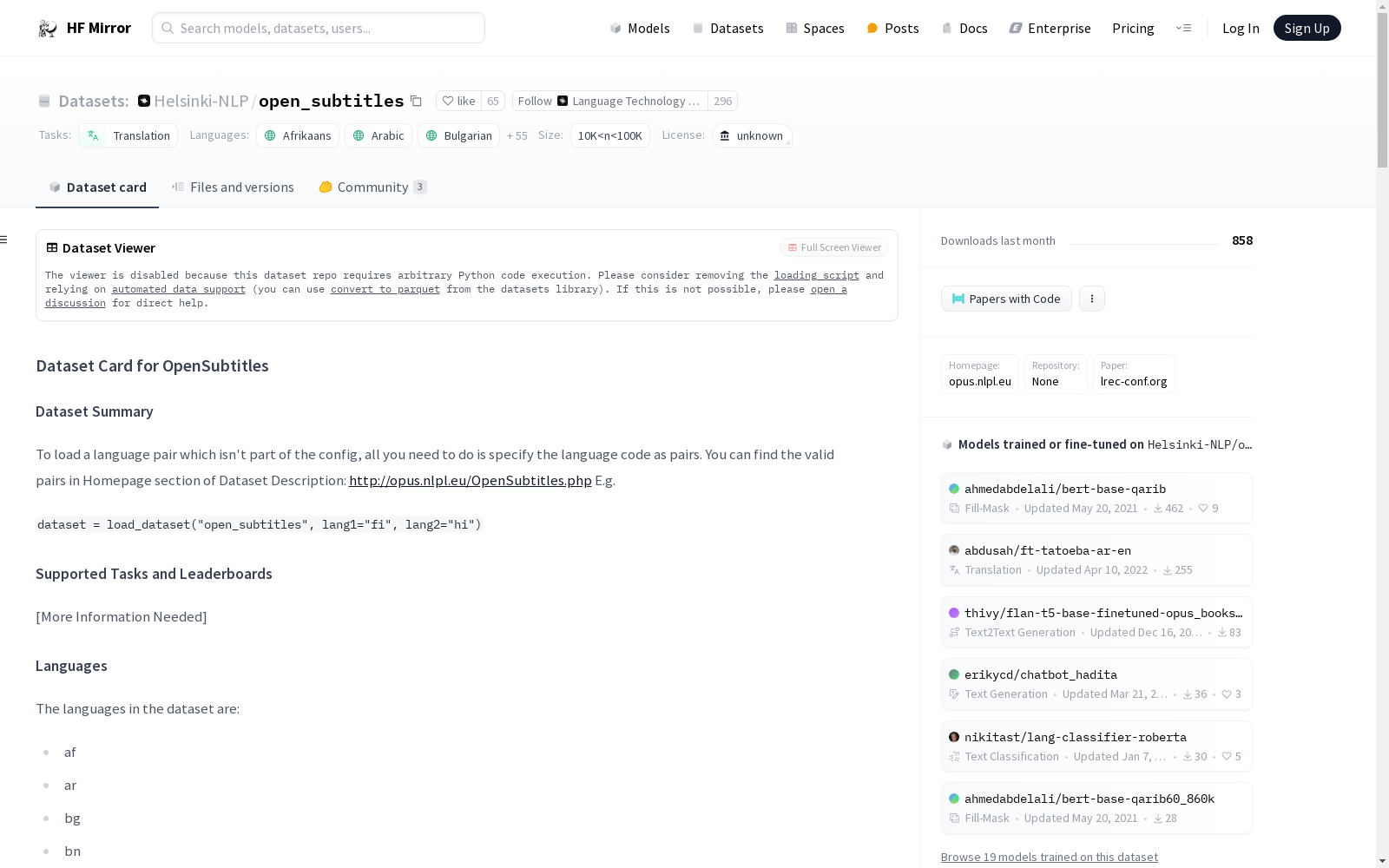
Task: Open nikitast/lang-classifier-roberta model card
Action: pos(1096,746)
